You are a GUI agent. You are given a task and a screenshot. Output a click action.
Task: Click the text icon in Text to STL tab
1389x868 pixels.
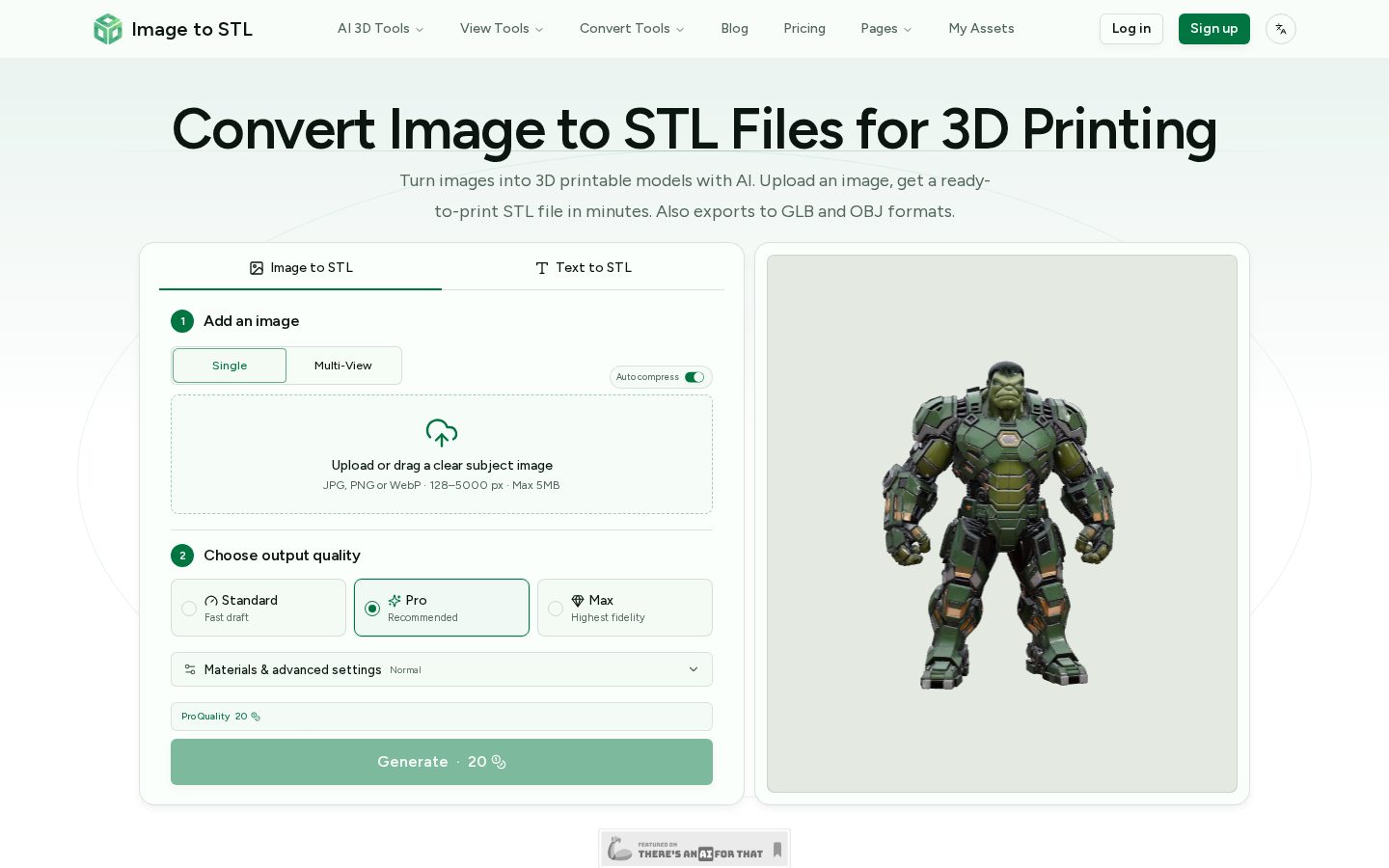tap(542, 268)
